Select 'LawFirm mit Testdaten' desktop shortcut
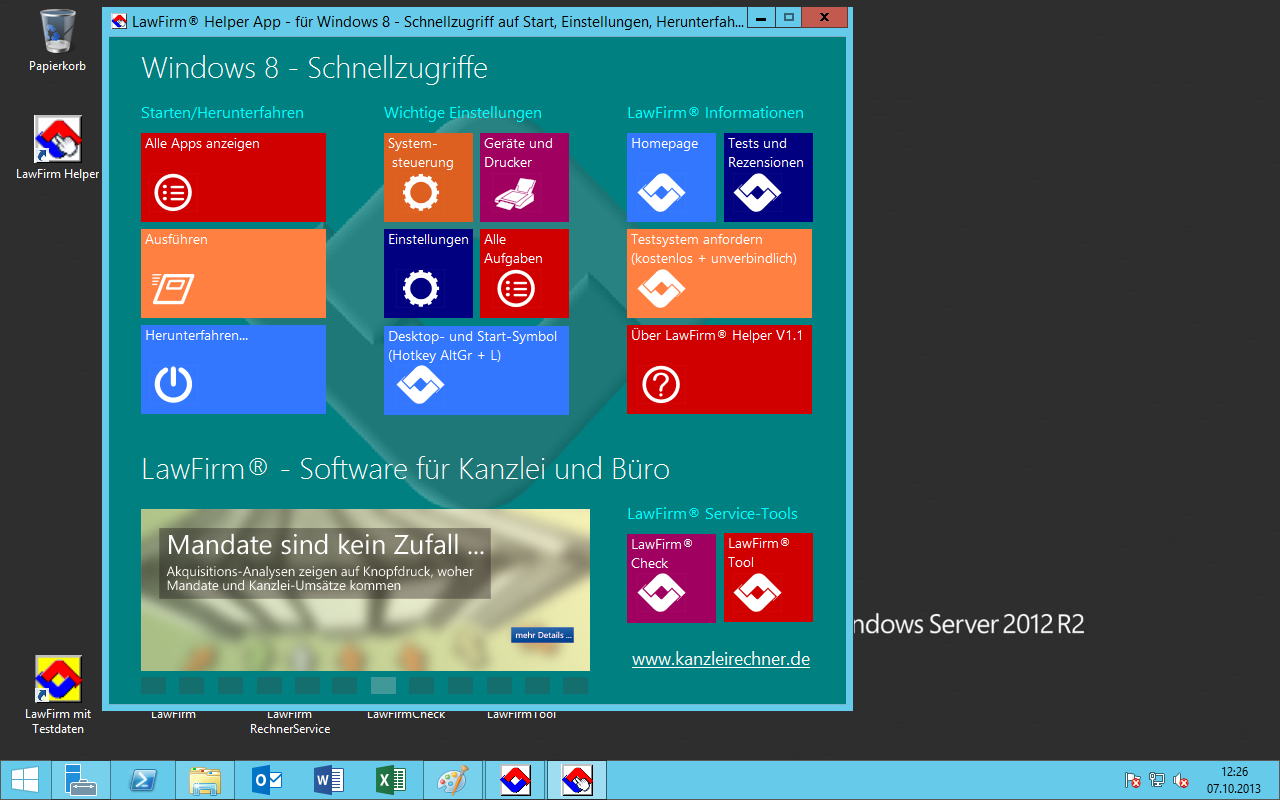This screenshot has height=800, width=1280. 57,695
